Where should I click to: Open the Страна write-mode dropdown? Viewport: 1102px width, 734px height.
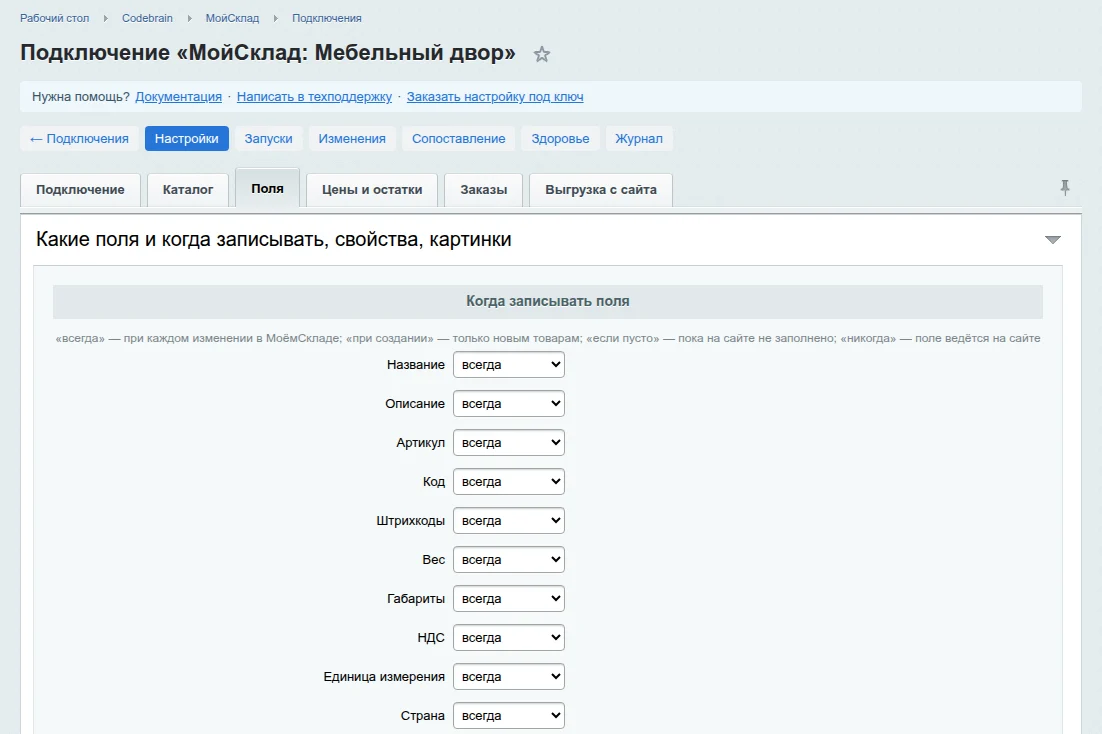[509, 716]
